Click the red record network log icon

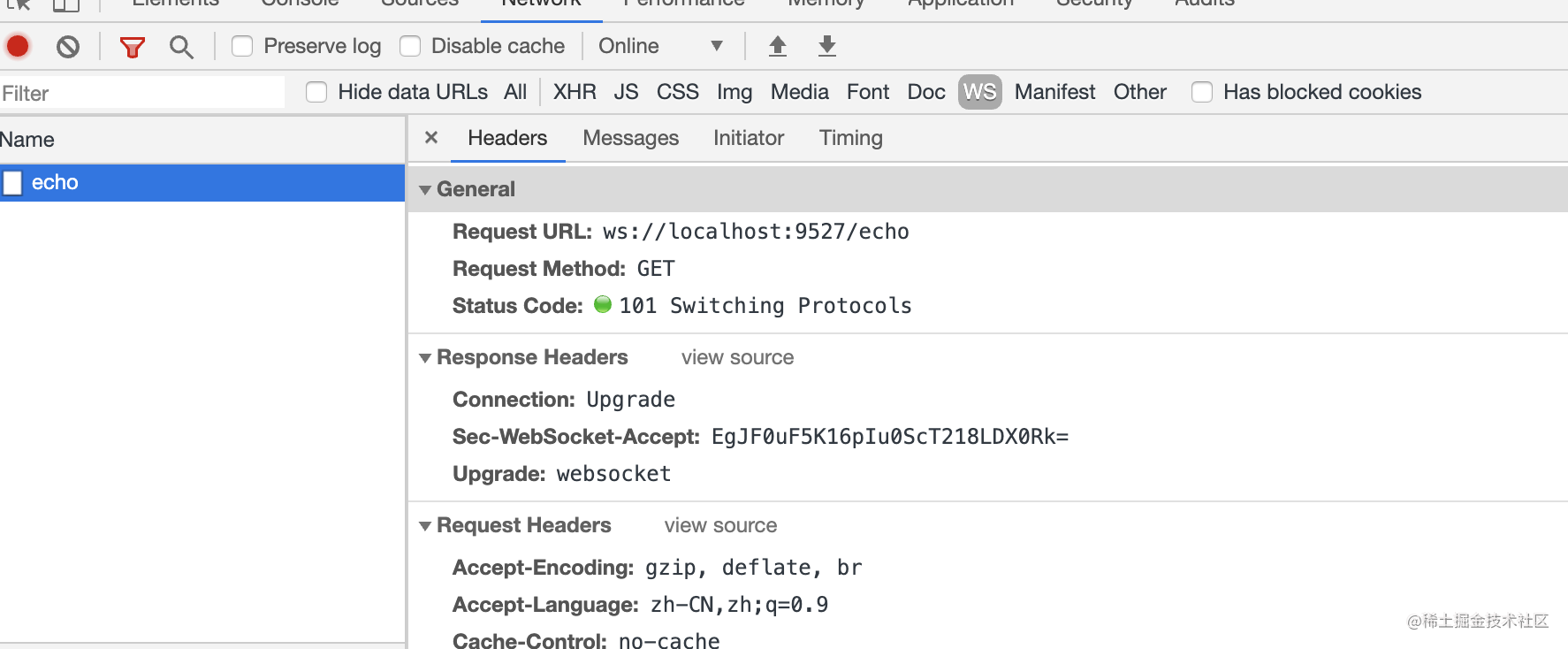coord(18,46)
